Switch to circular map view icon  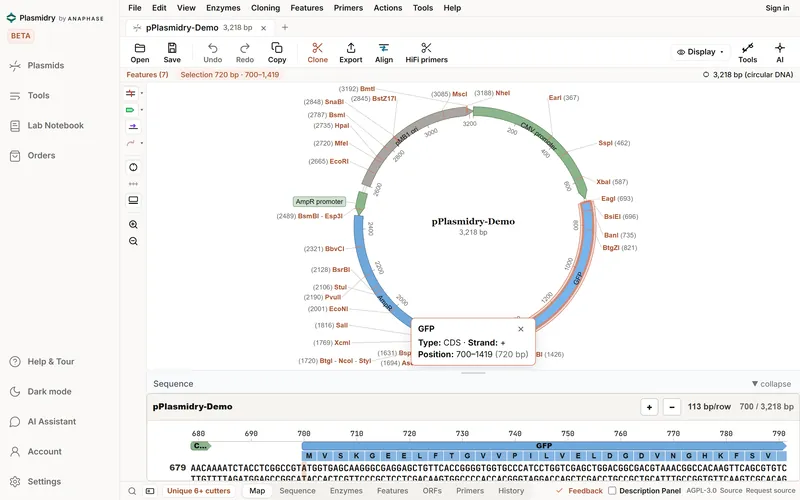coord(133,167)
